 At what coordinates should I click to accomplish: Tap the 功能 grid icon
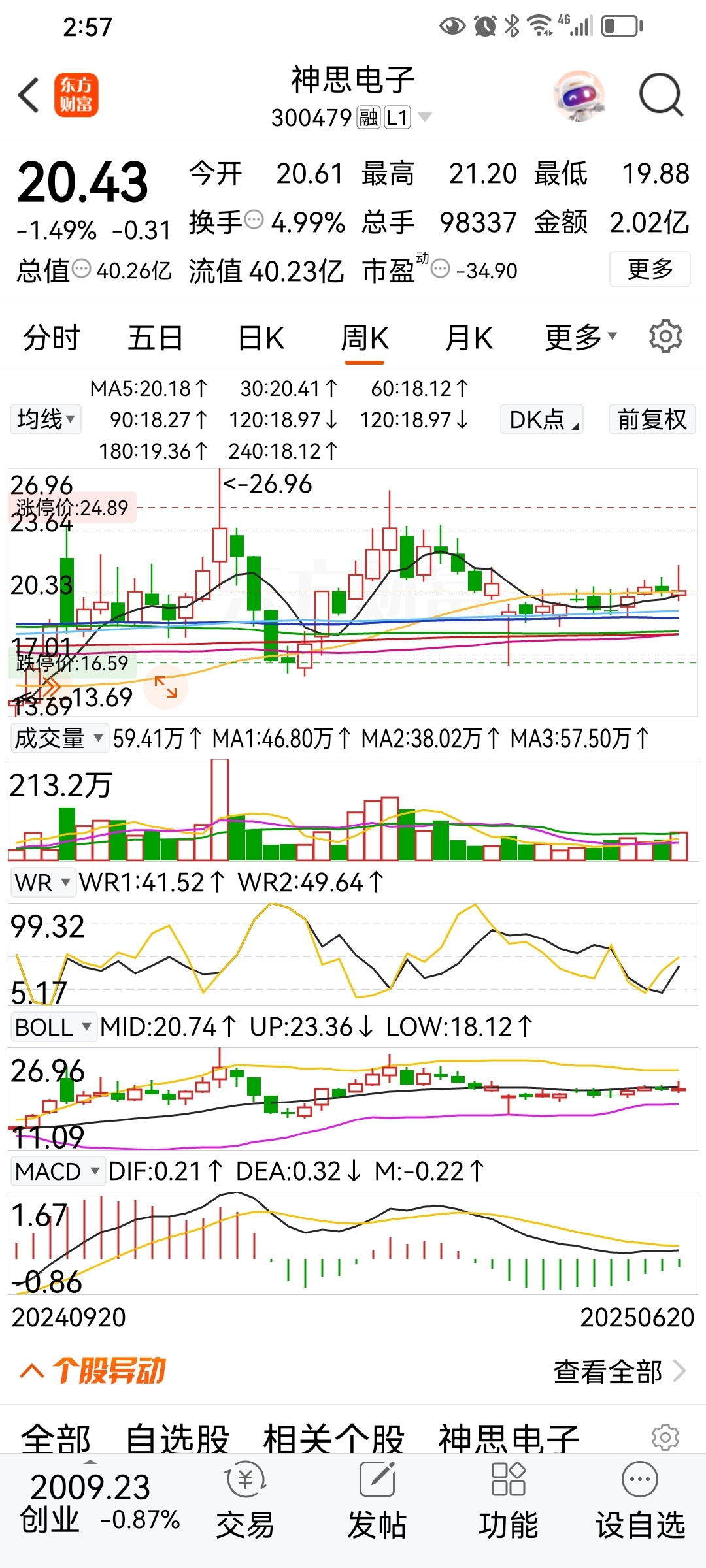pyautogui.click(x=508, y=1479)
